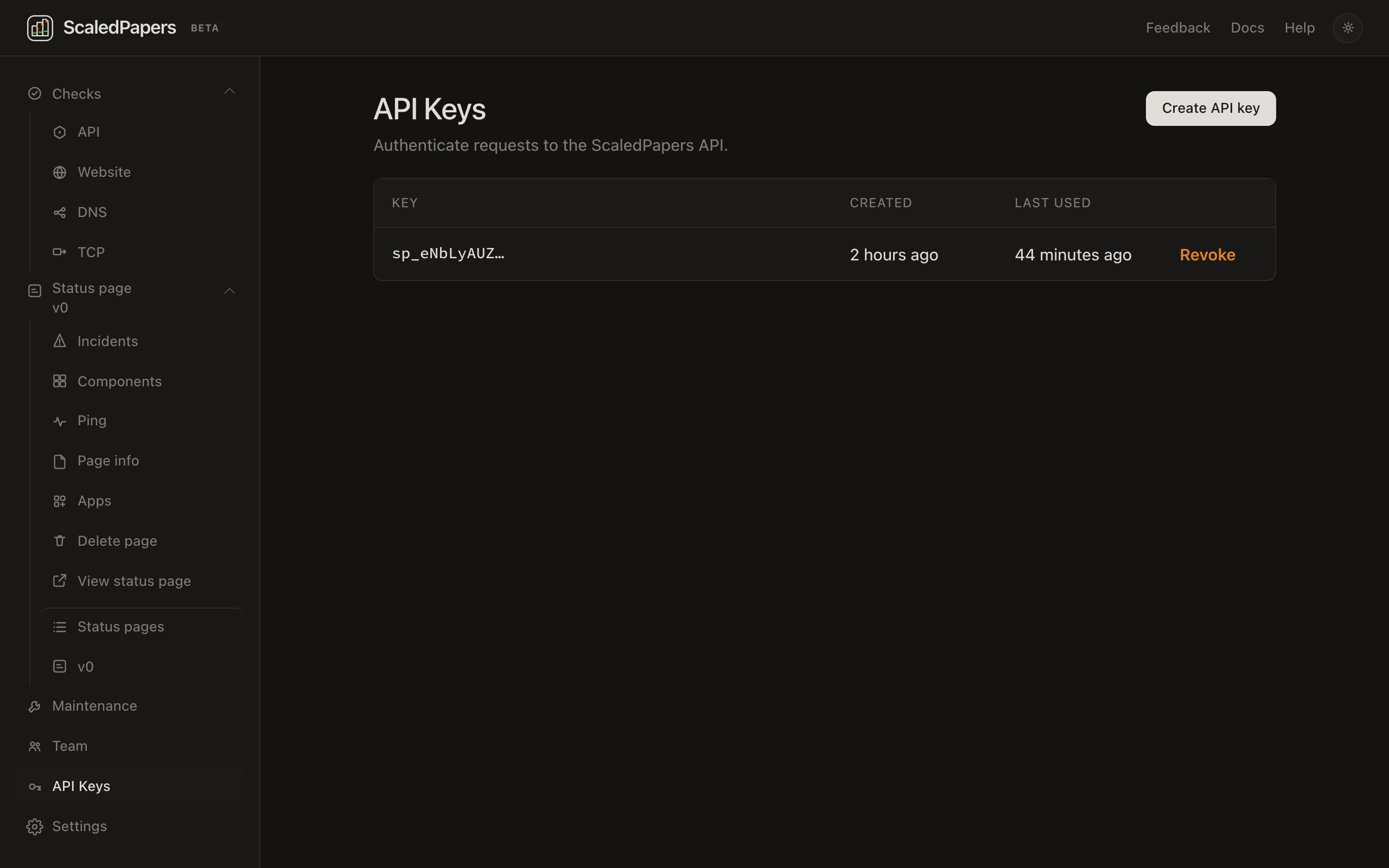Click the Settings gear icon

click(34, 827)
